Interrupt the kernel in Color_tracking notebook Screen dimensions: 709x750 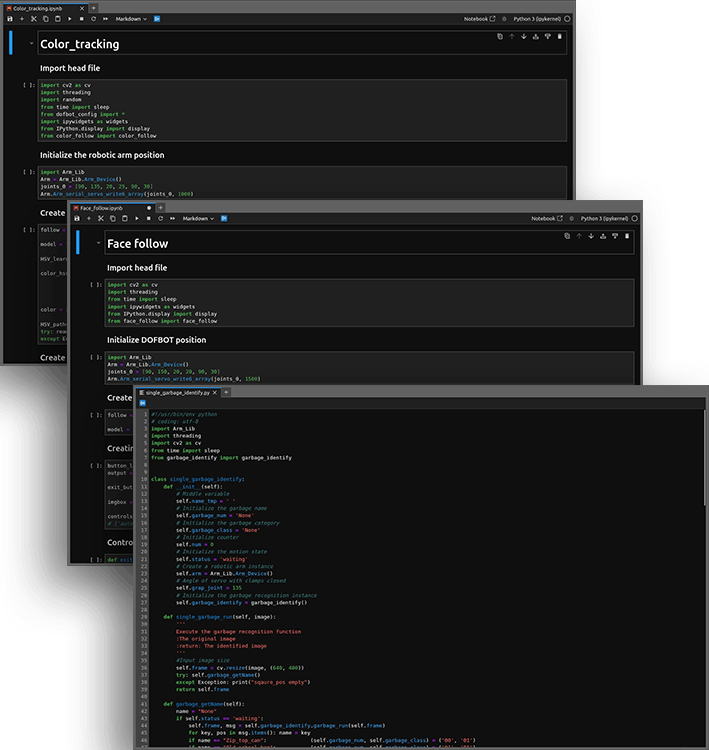pos(81,19)
